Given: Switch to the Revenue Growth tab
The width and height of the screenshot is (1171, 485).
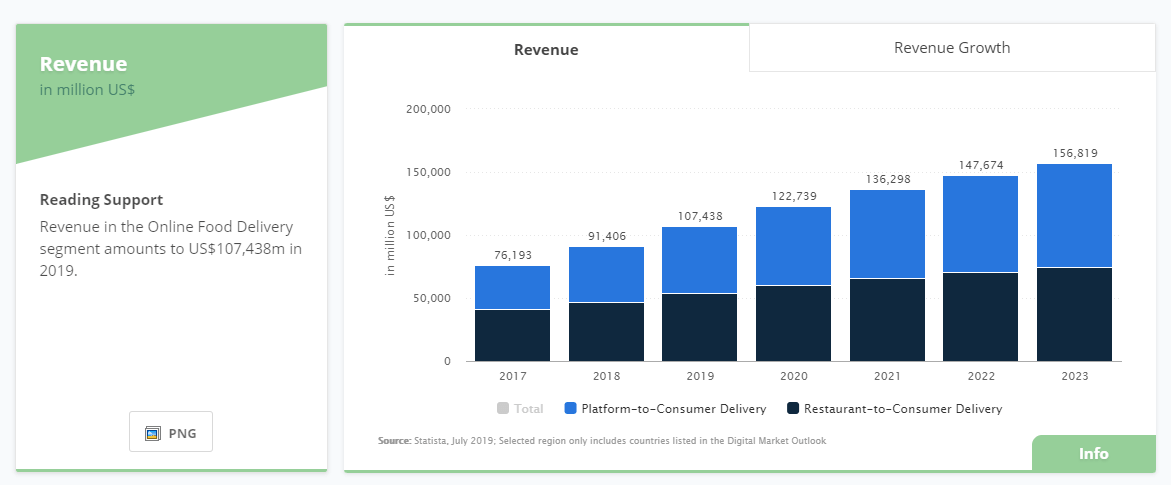Looking at the screenshot, I should [952, 48].
